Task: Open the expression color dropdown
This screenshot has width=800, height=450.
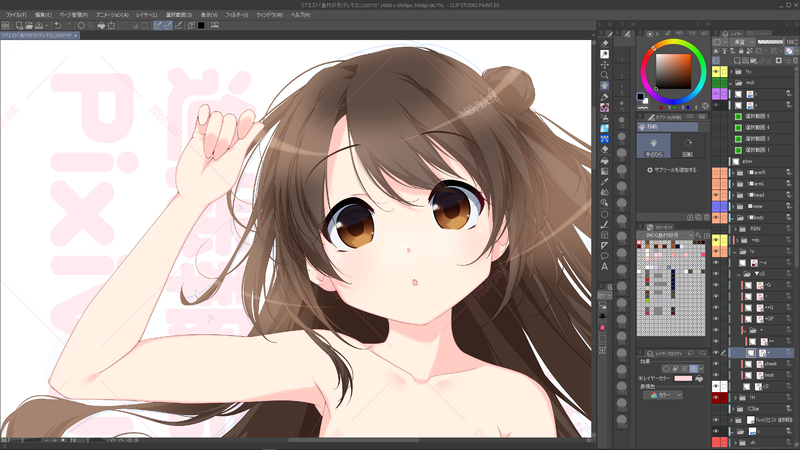Action: 663,395
